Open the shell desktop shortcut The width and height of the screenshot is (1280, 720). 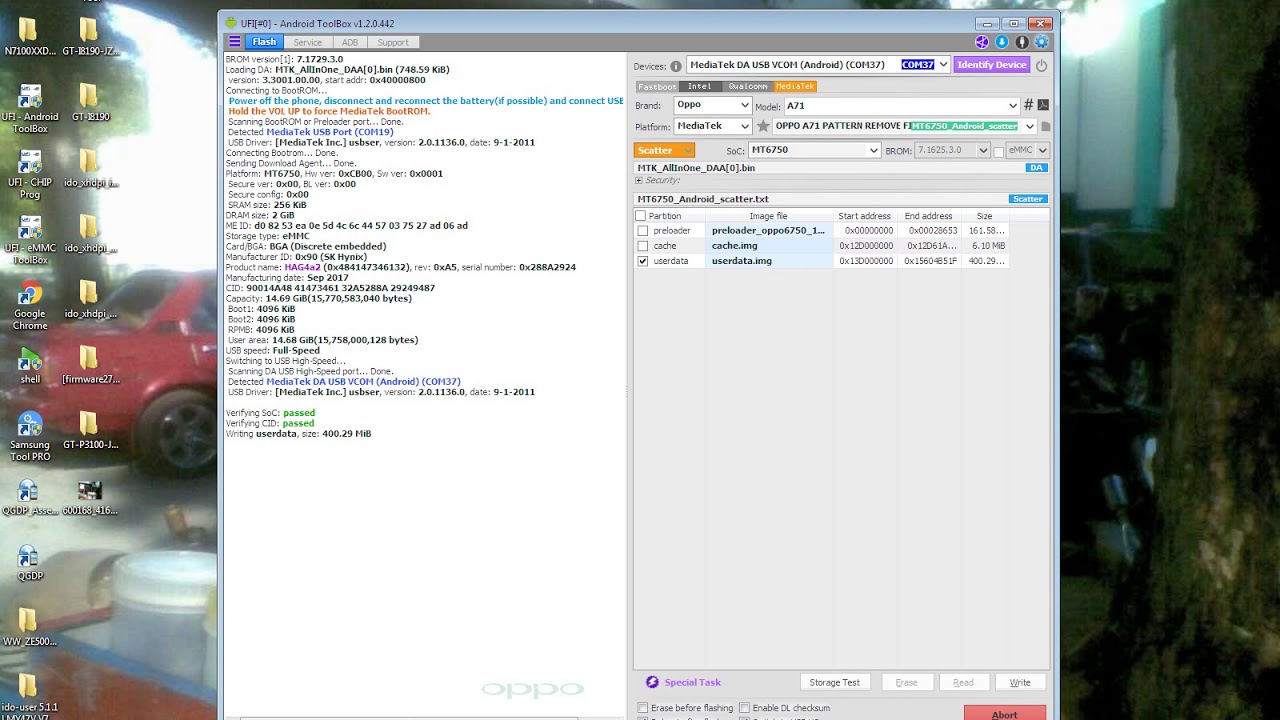point(30,366)
